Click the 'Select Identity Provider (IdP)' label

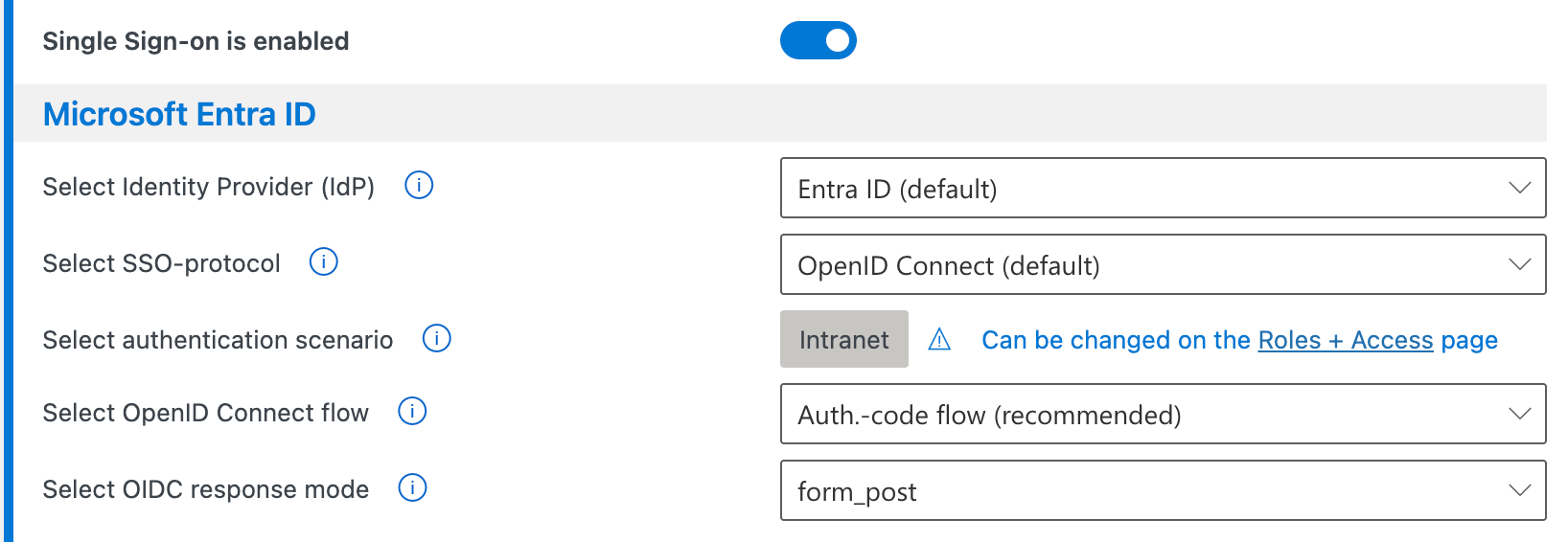[208, 187]
